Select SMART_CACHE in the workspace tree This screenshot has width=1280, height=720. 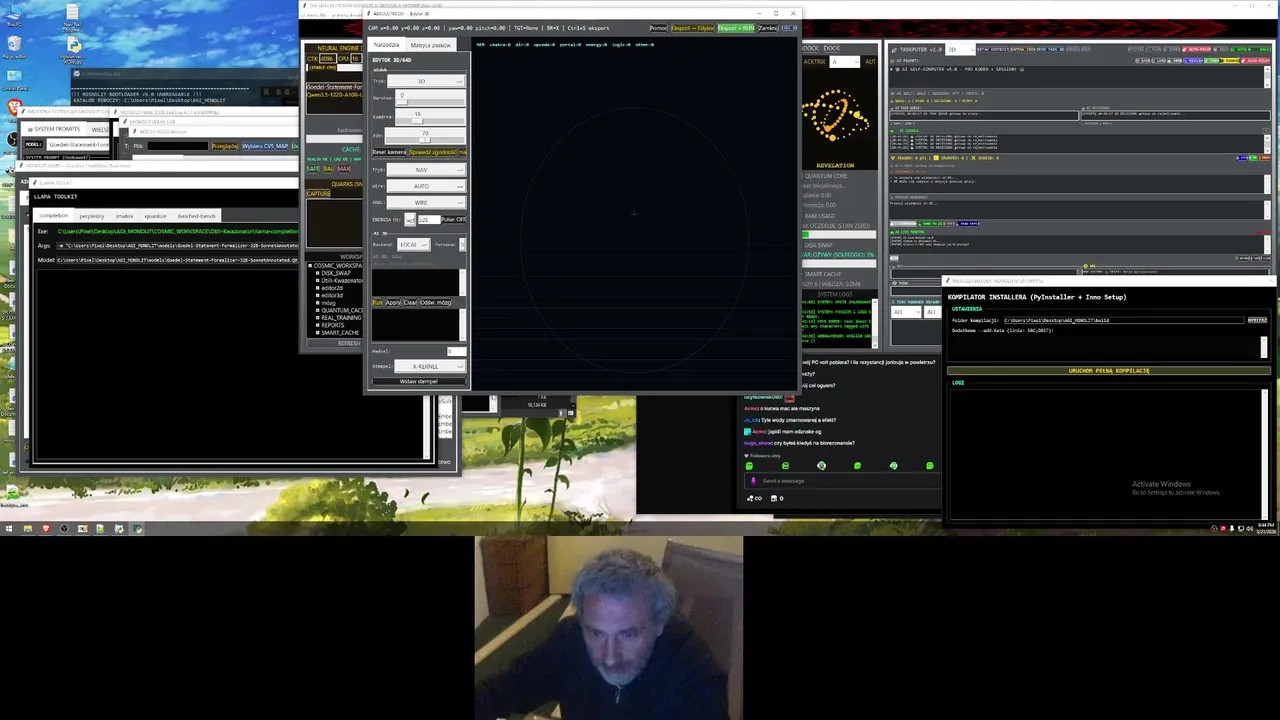click(x=340, y=333)
